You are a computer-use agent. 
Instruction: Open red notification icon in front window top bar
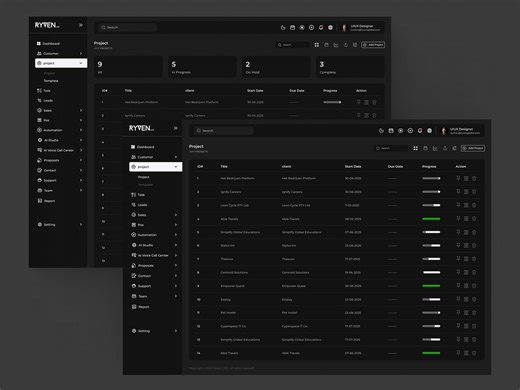420,131
